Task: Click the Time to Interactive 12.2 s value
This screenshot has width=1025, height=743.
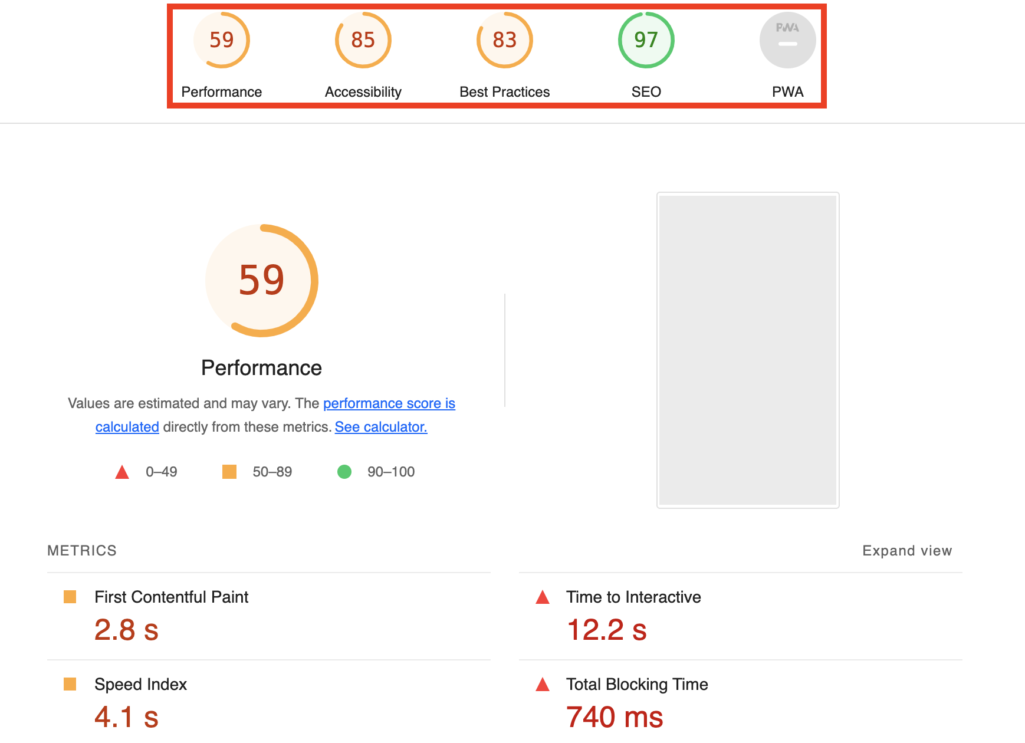Action: click(606, 630)
